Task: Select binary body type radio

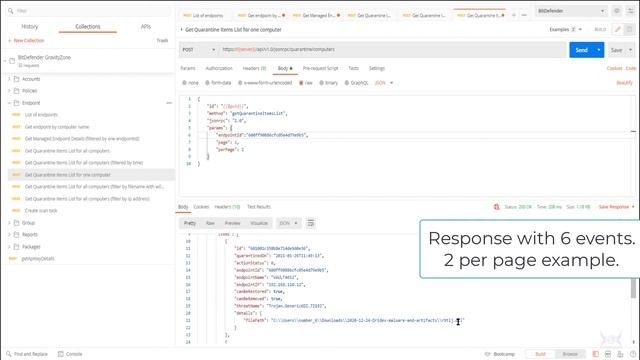Action: [322, 83]
